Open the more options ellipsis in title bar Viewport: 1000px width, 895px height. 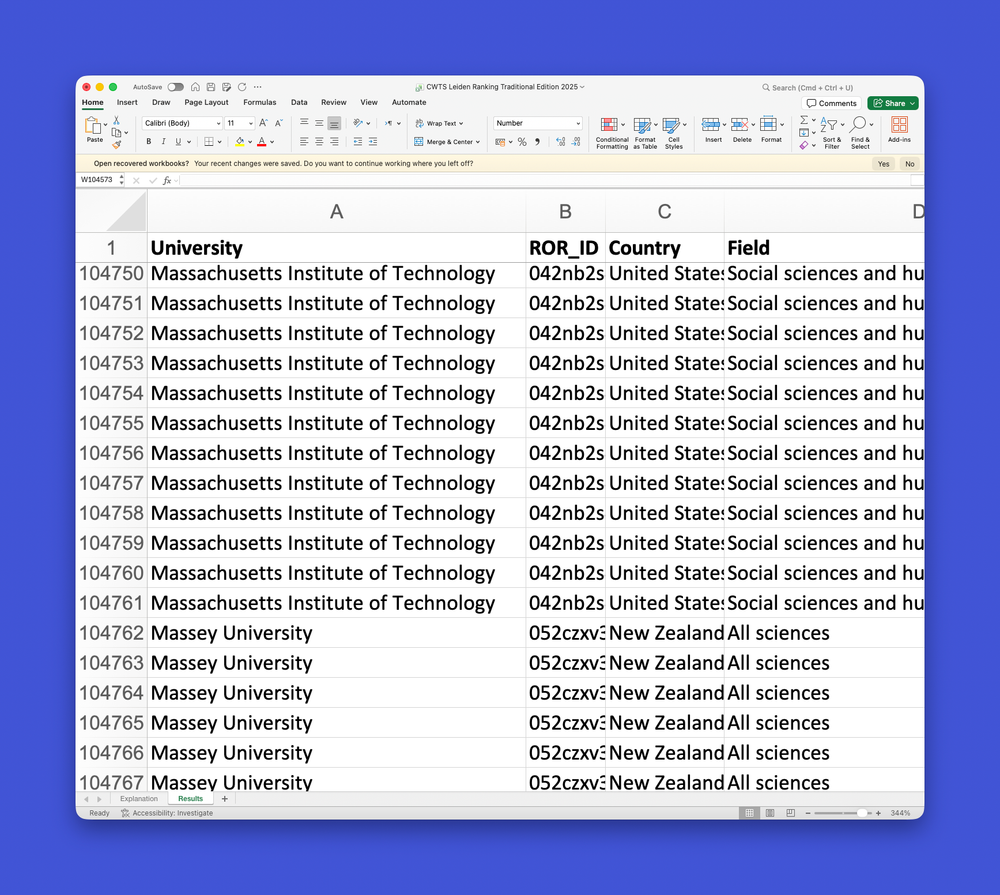pyautogui.click(x=258, y=87)
